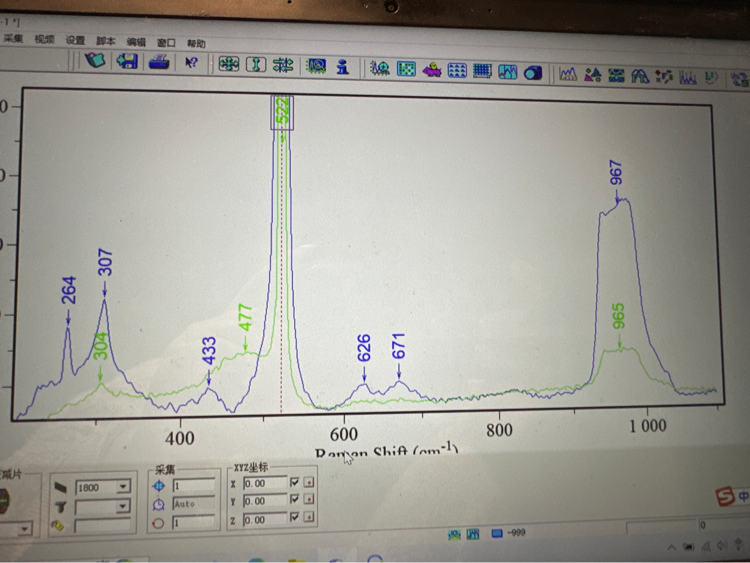Click the green dotted map icon
This screenshot has height=563, width=750.
click(406, 69)
